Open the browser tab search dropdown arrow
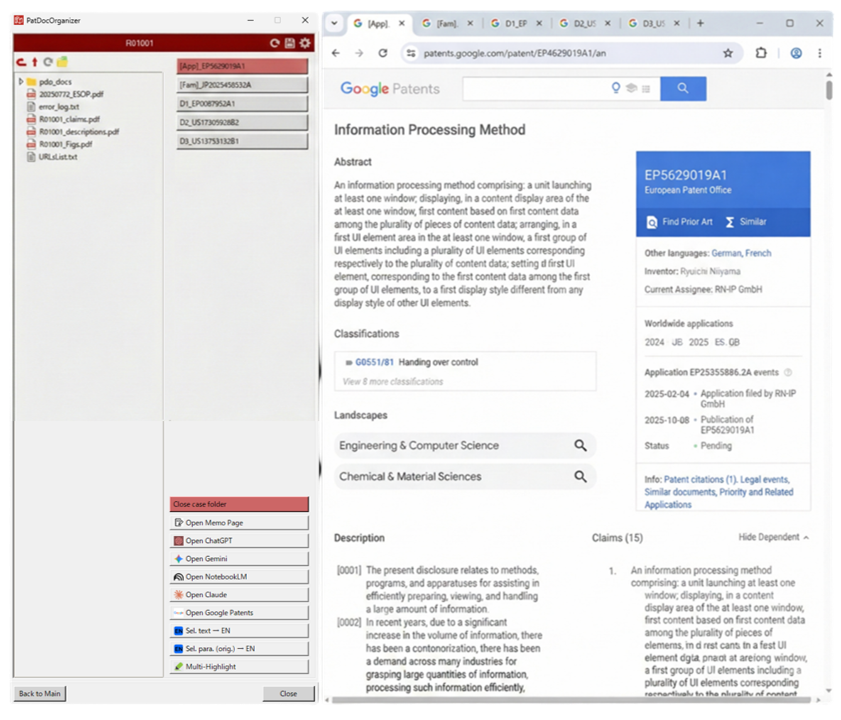Image resolution: width=841 pixels, height=720 pixels. pyautogui.click(x=334, y=24)
